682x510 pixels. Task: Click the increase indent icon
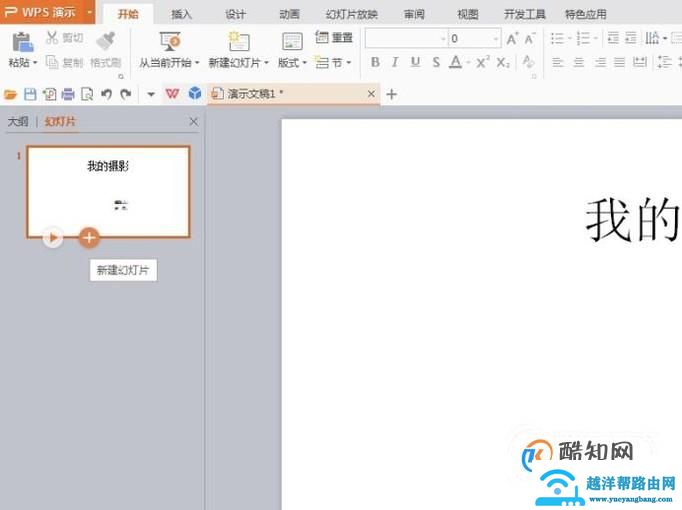click(631, 38)
